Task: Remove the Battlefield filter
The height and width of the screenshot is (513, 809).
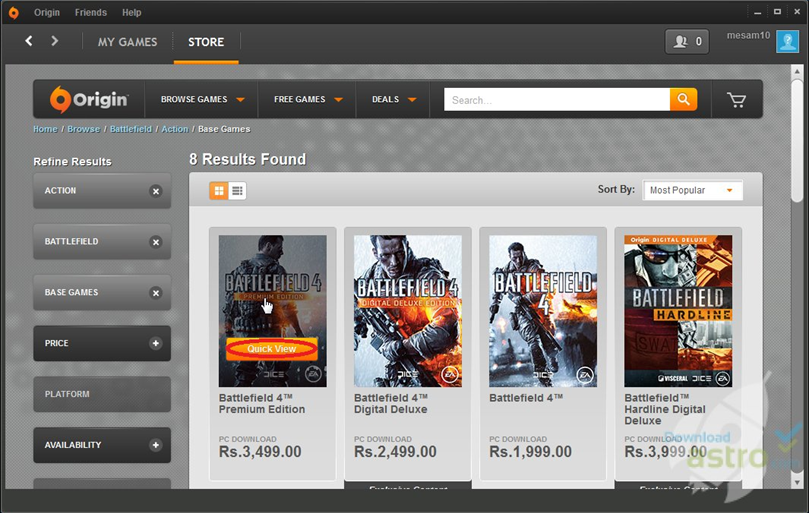Action: tap(155, 242)
